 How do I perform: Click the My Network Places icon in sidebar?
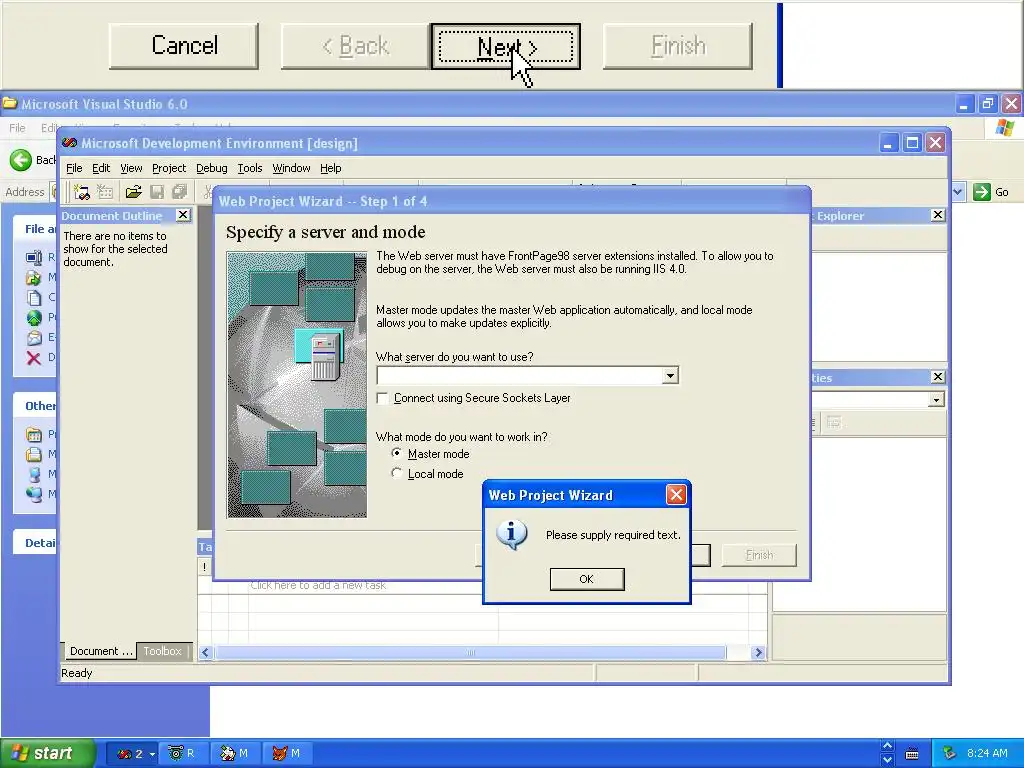[34, 494]
